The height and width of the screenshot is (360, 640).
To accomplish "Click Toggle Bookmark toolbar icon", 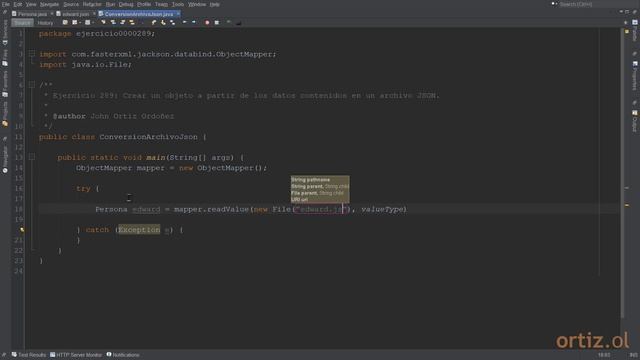I will [173, 22].
